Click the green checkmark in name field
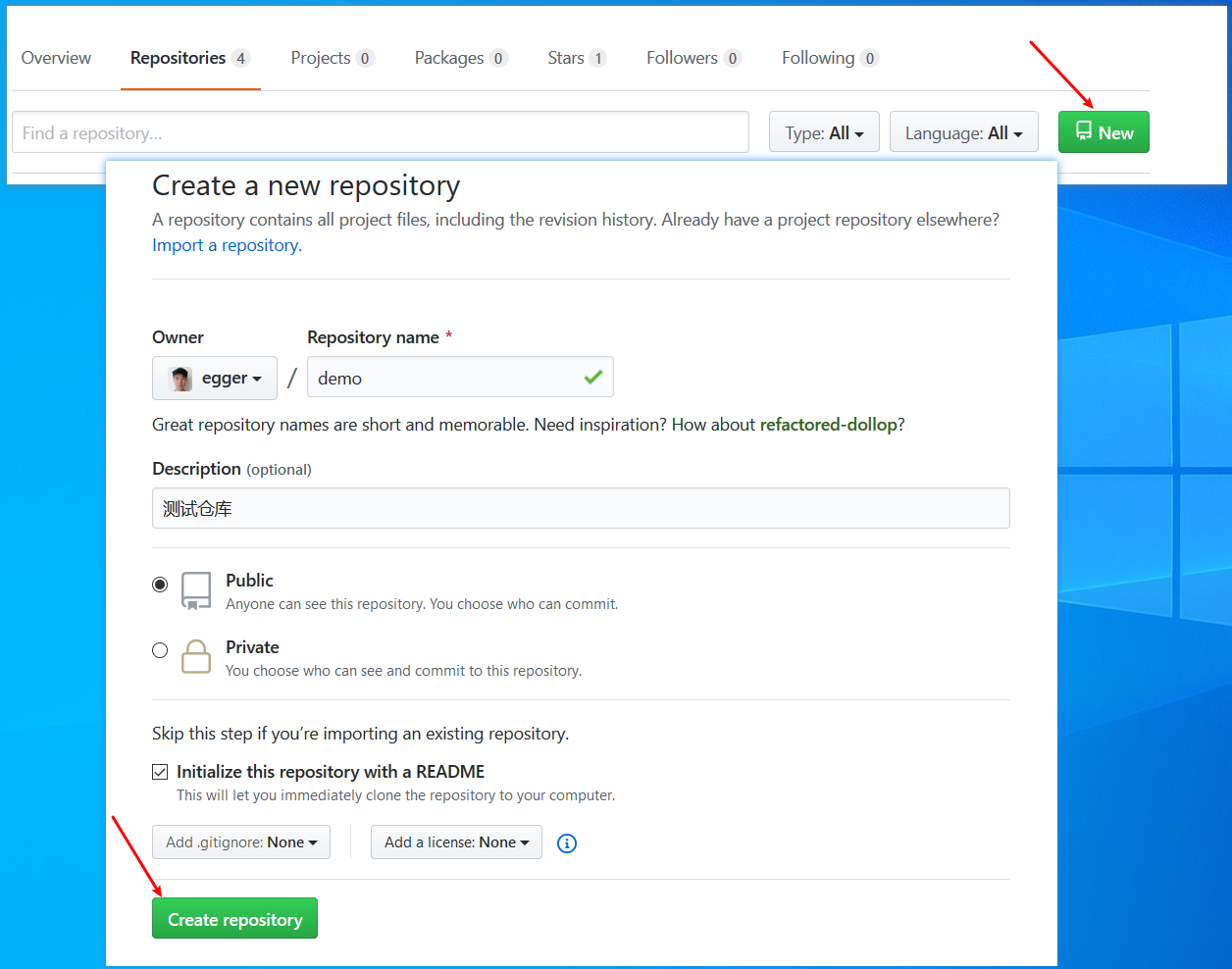The image size is (1232, 969). tap(592, 377)
